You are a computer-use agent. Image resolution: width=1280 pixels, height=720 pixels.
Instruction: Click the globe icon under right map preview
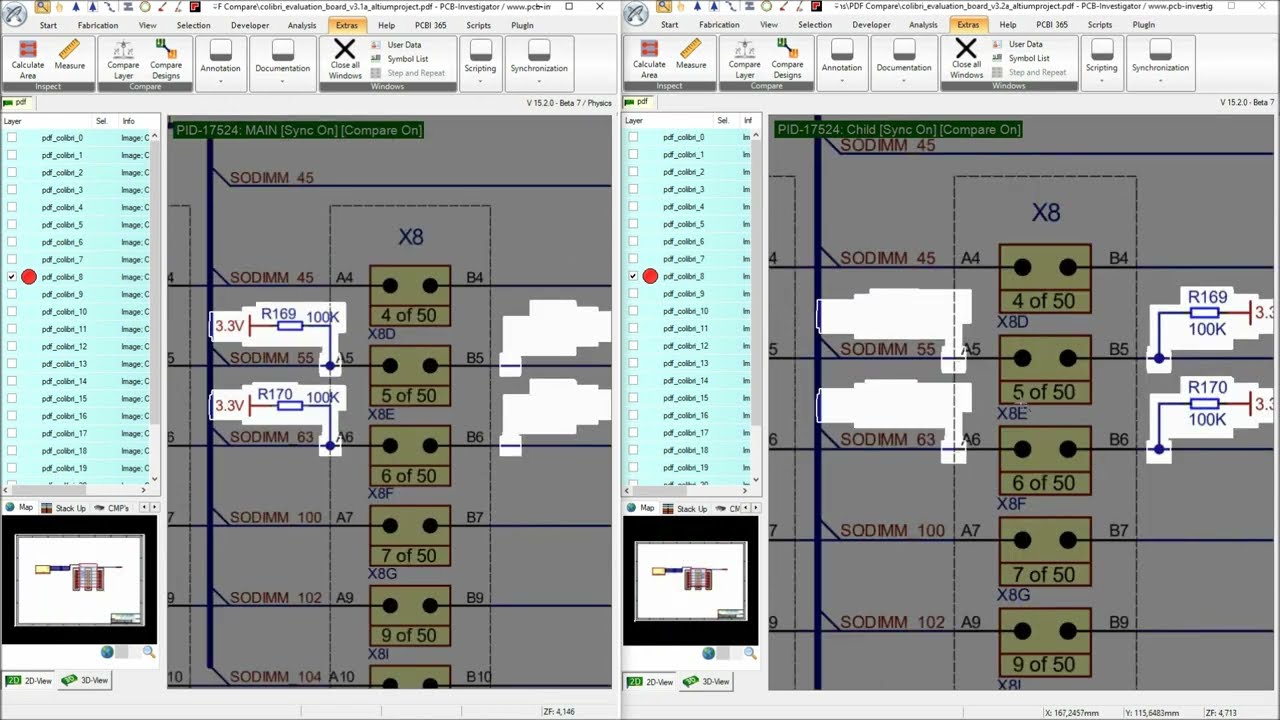(708, 653)
